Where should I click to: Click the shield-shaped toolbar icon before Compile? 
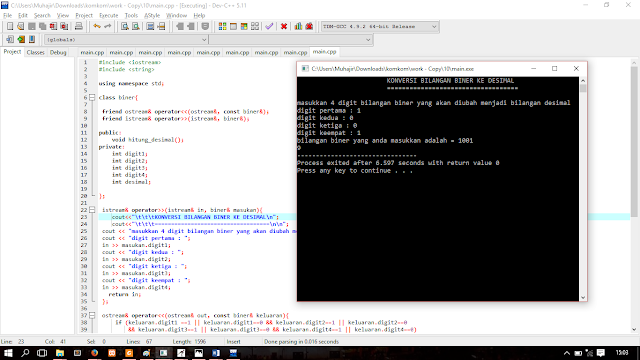tap(205, 27)
